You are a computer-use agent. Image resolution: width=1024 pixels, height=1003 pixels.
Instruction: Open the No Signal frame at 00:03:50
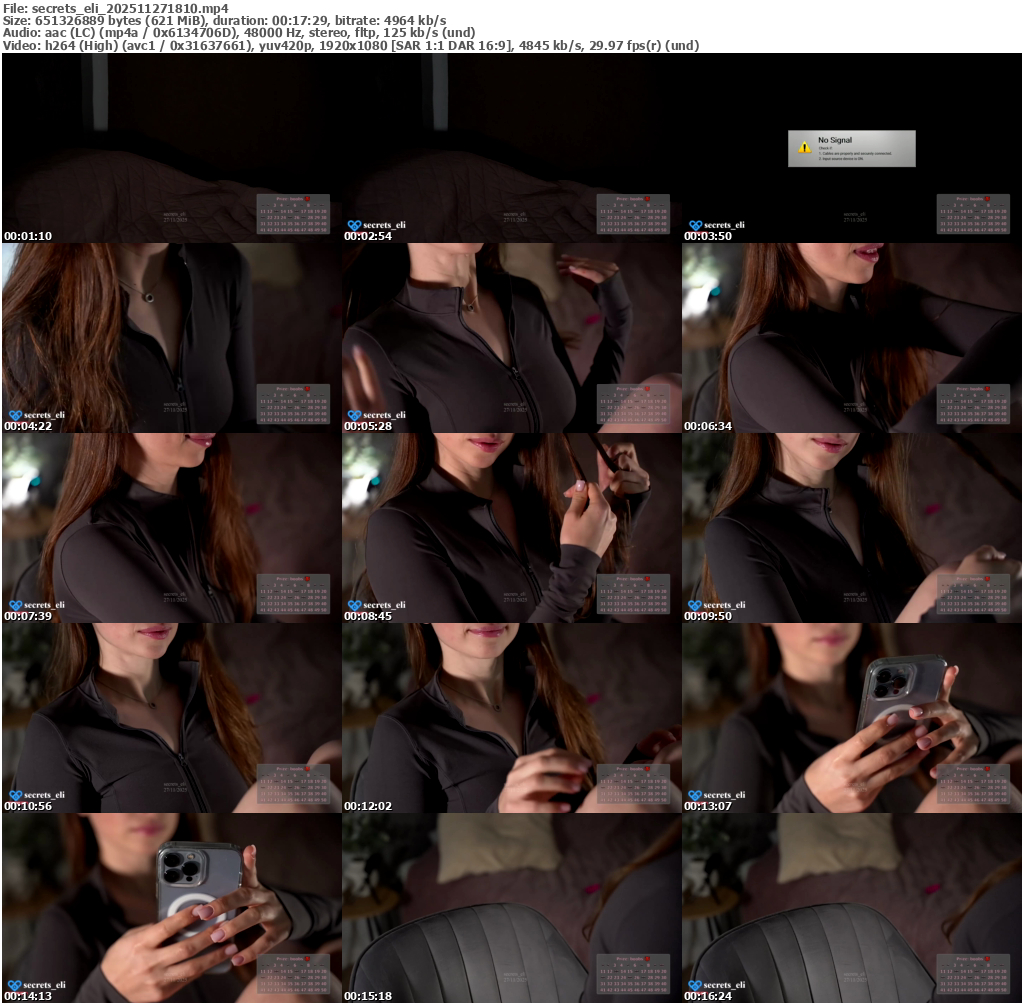852,148
